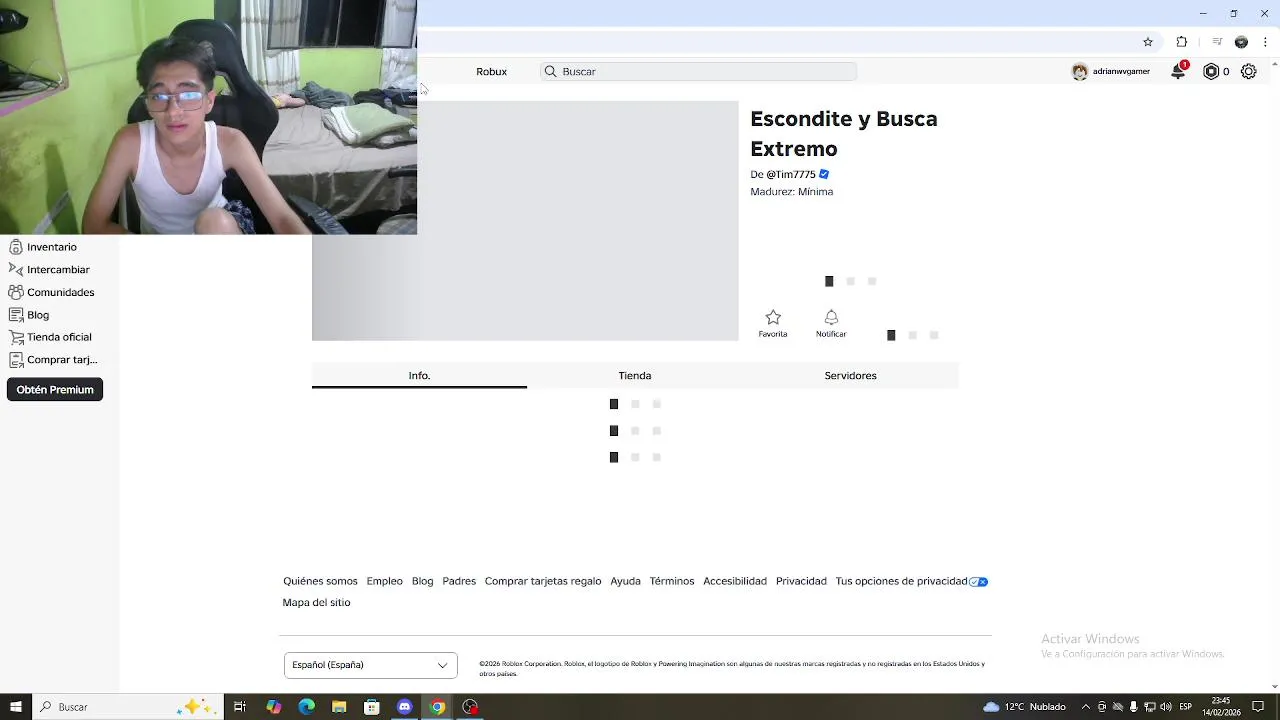The width and height of the screenshot is (1280, 720).
Task: Click the Obtén Premium button
Action: click(55, 390)
